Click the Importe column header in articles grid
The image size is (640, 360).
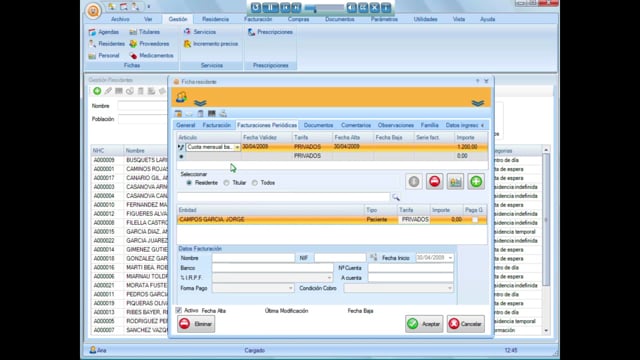pyautogui.click(x=471, y=138)
